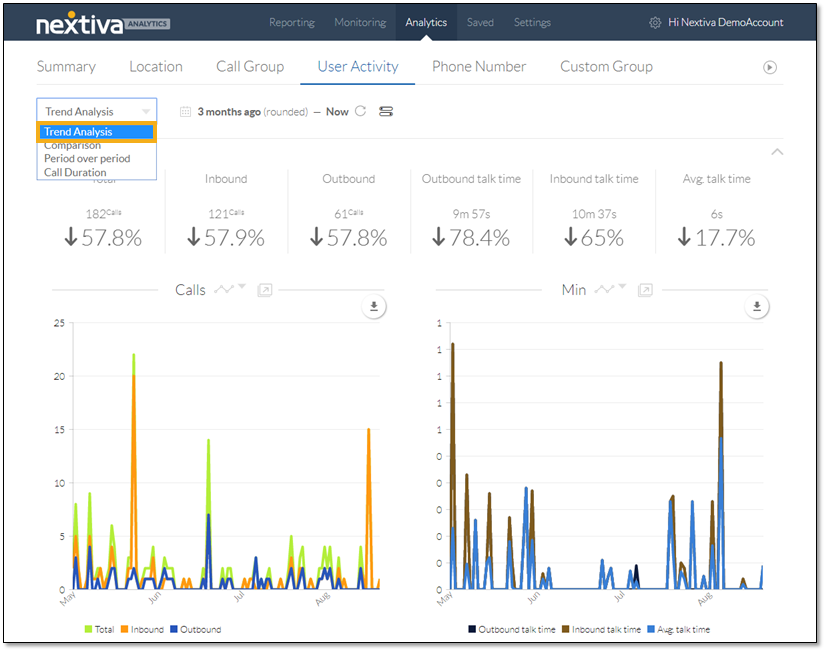Open the Saved section
The height and width of the screenshot is (652, 826).
coord(480,23)
